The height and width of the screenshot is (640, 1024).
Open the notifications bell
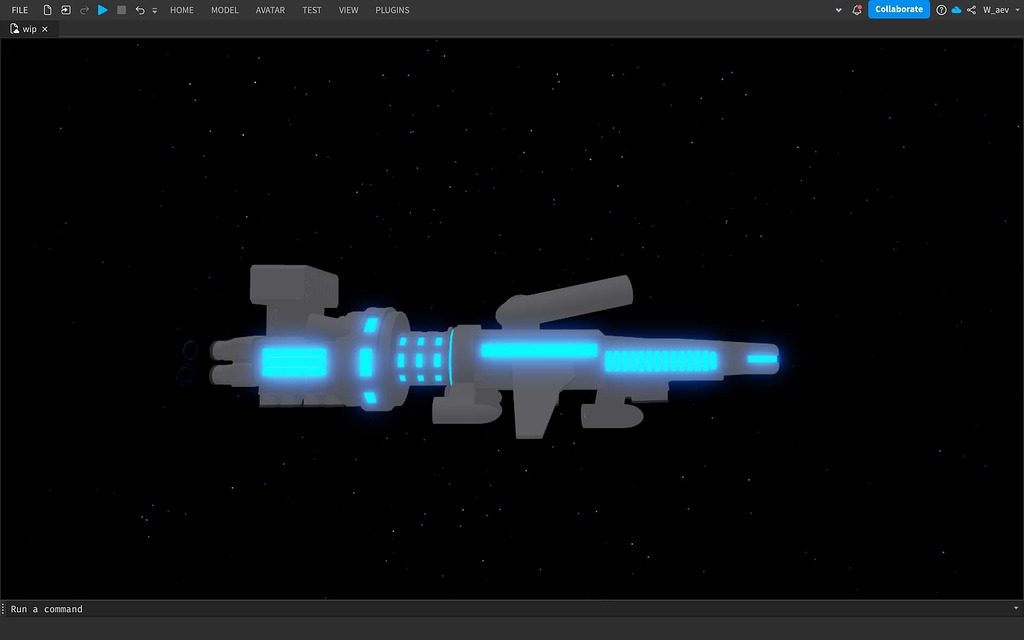(857, 9)
